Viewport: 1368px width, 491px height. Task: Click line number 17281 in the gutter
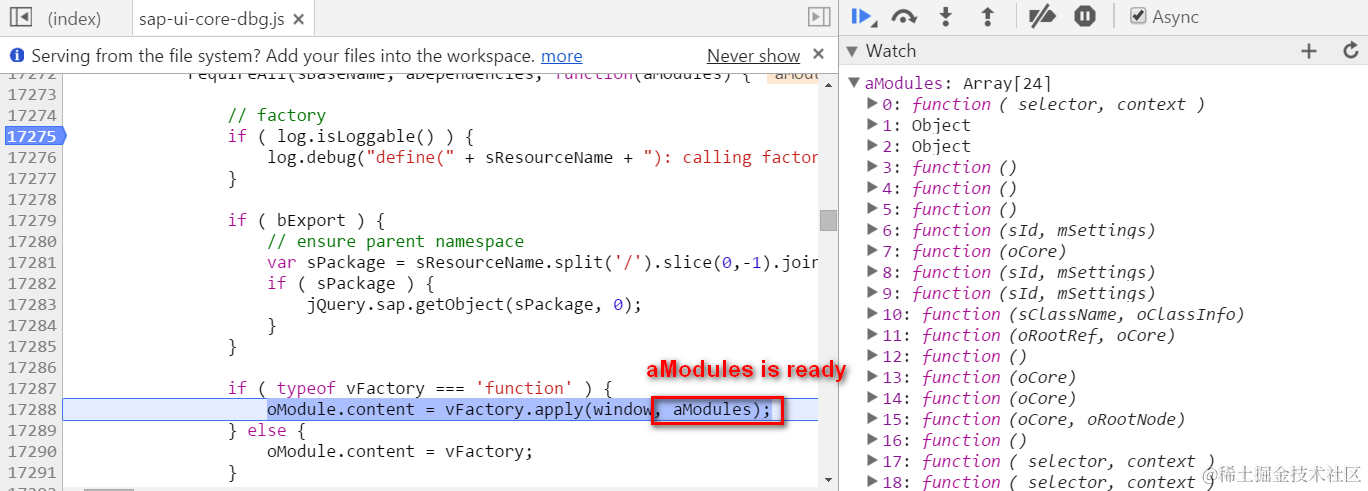click(31, 262)
